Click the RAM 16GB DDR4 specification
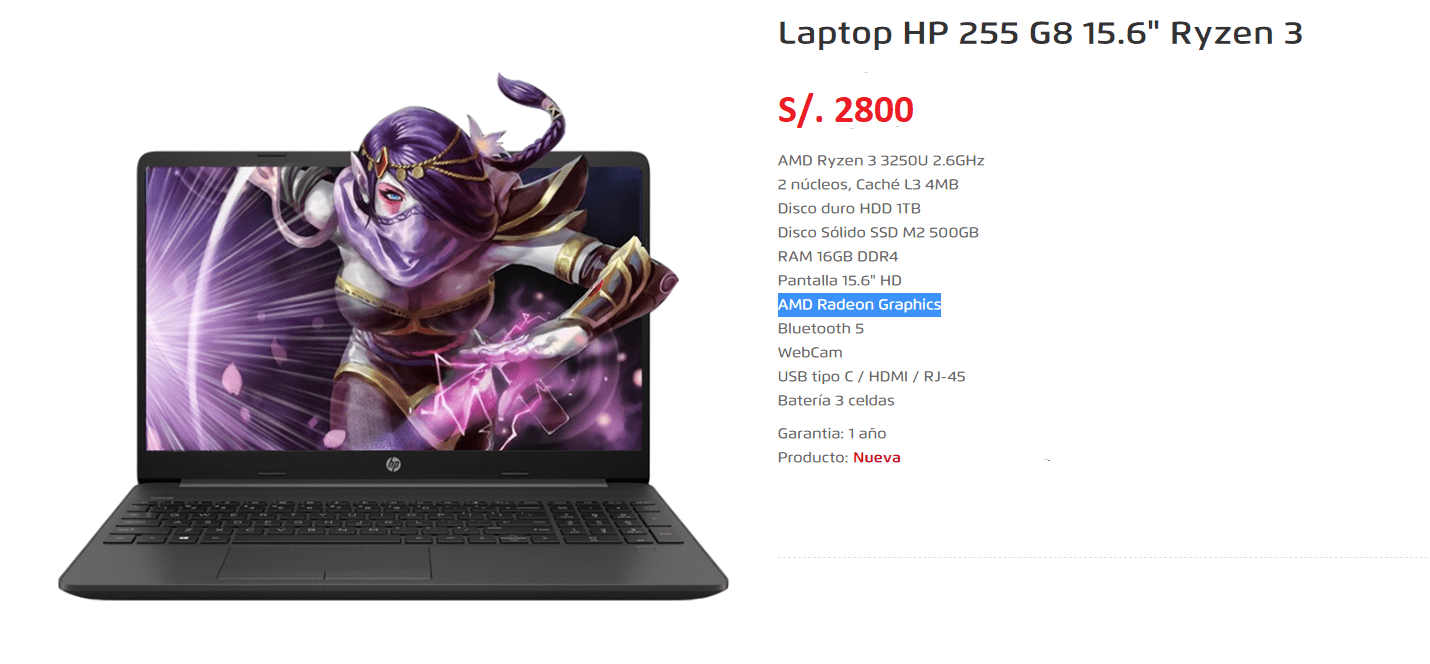1430x664 pixels. coord(838,256)
